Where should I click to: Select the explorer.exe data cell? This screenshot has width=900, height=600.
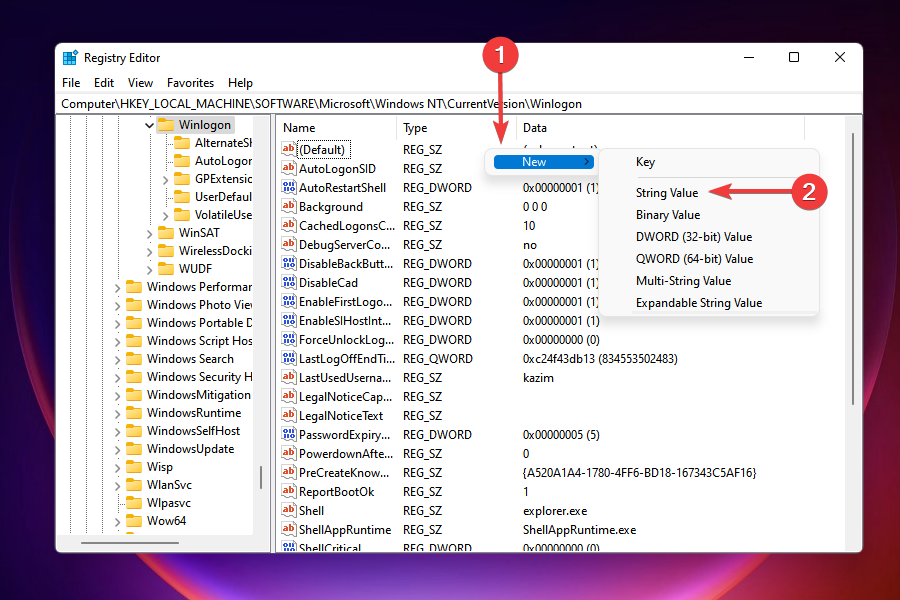coord(555,510)
